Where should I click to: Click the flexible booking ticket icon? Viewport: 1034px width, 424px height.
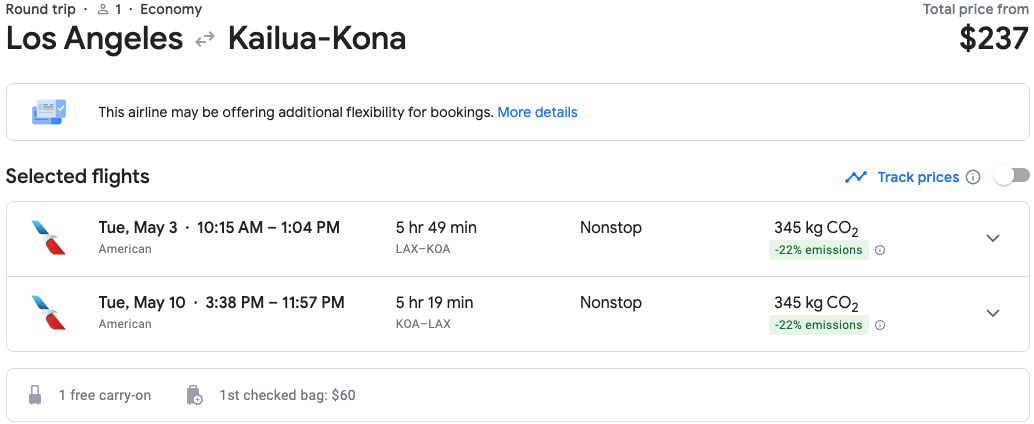point(49,112)
